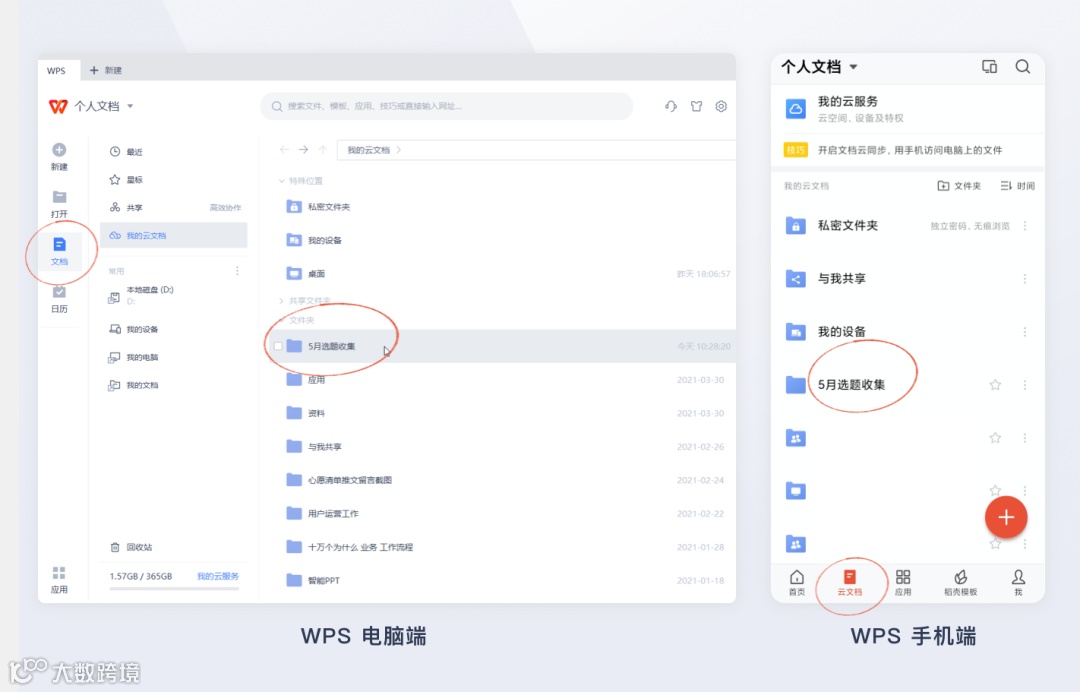
Task: Tap the 稻壳模板 icon on mobile
Action: [960, 576]
